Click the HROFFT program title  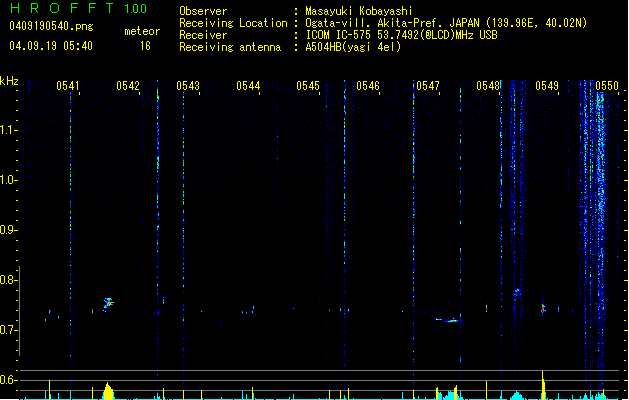tap(62, 8)
